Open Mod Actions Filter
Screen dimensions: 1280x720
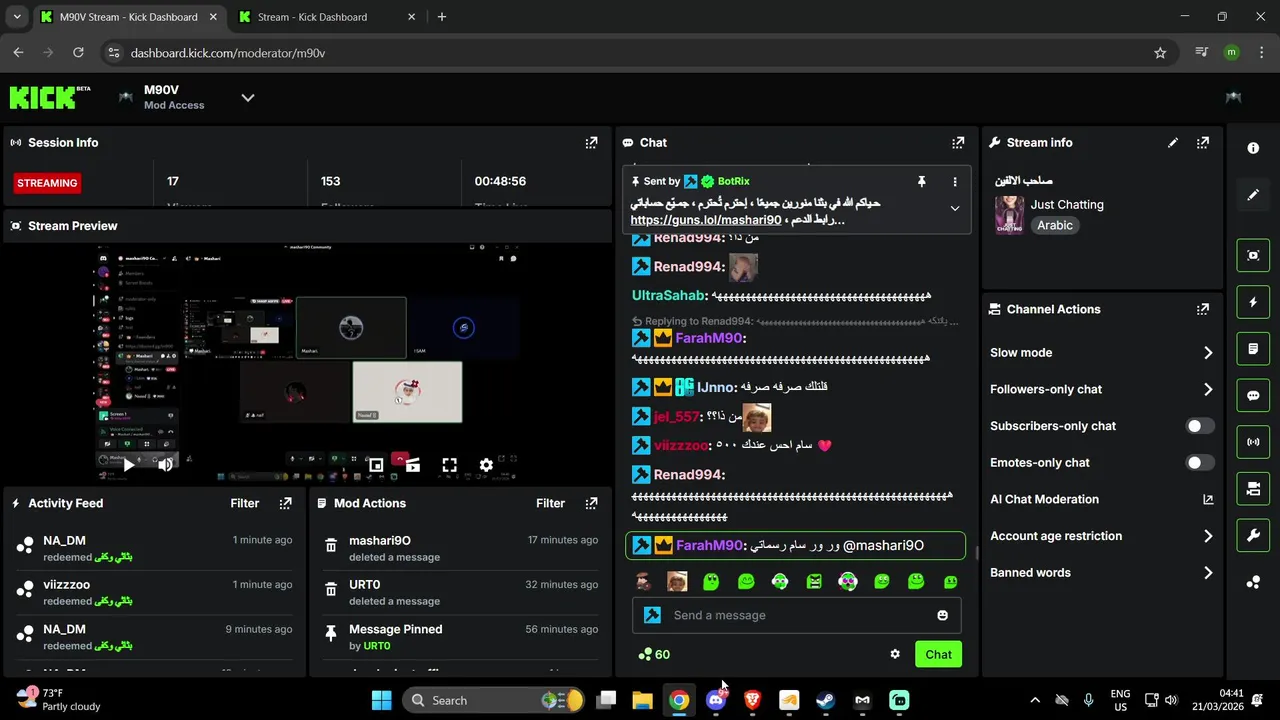pyautogui.click(x=551, y=503)
